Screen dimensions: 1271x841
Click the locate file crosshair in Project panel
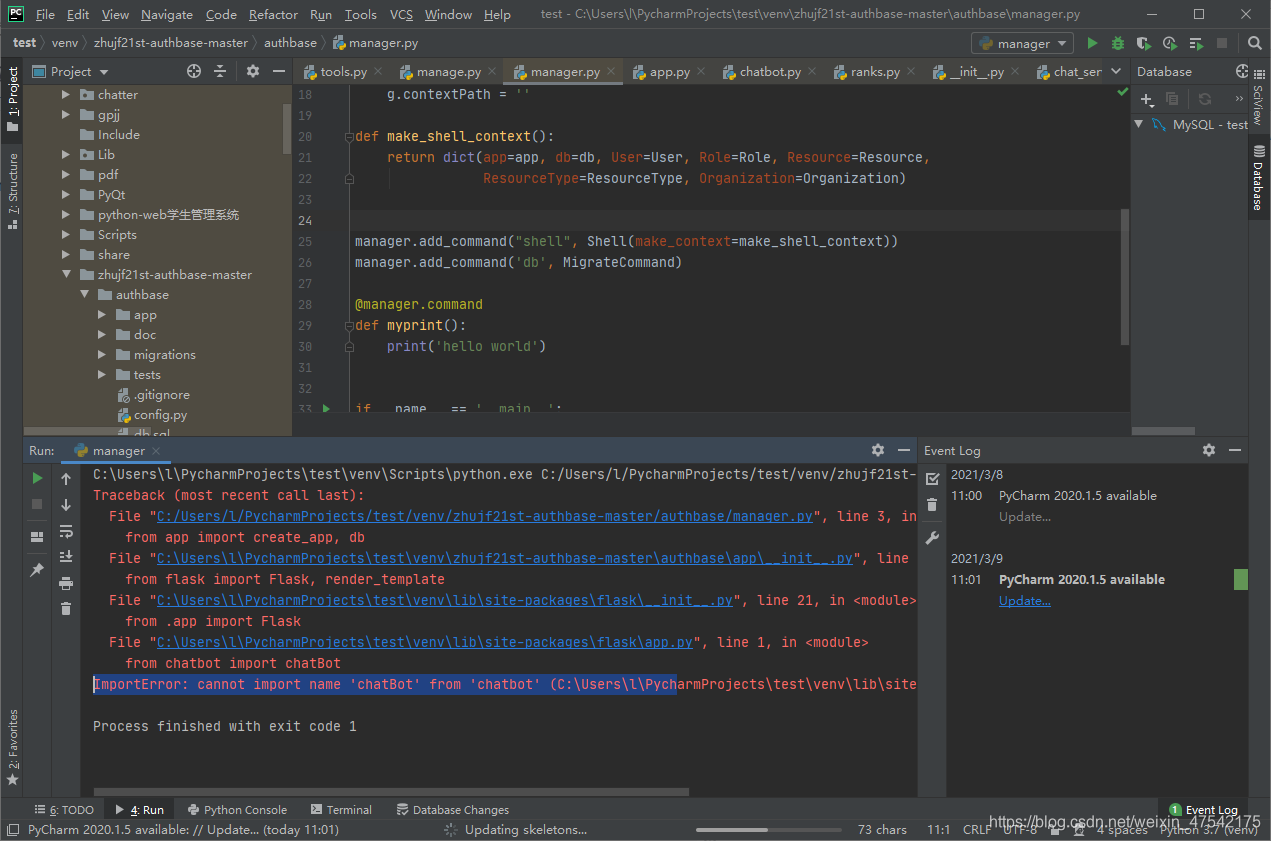pyautogui.click(x=194, y=71)
